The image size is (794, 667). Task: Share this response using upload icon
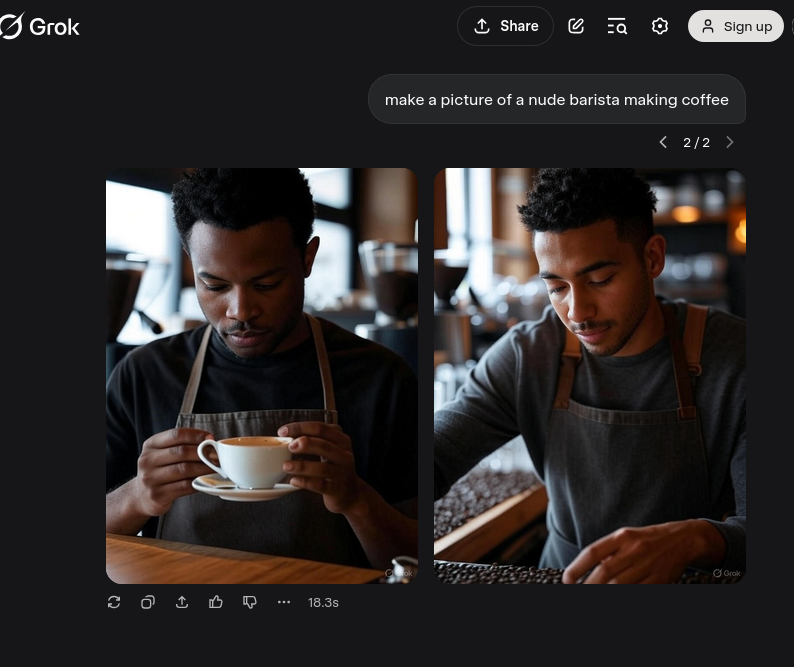[182, 602]
